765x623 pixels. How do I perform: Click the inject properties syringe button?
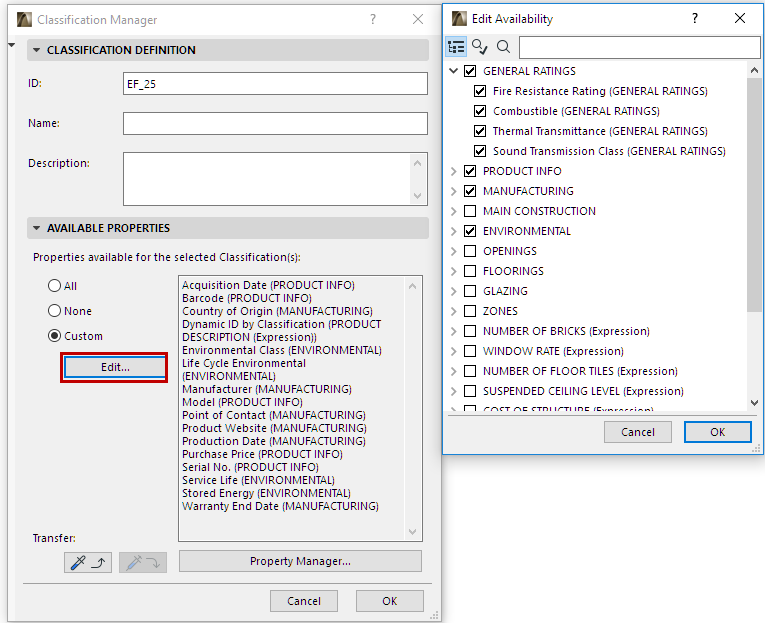tap(143, 563)
